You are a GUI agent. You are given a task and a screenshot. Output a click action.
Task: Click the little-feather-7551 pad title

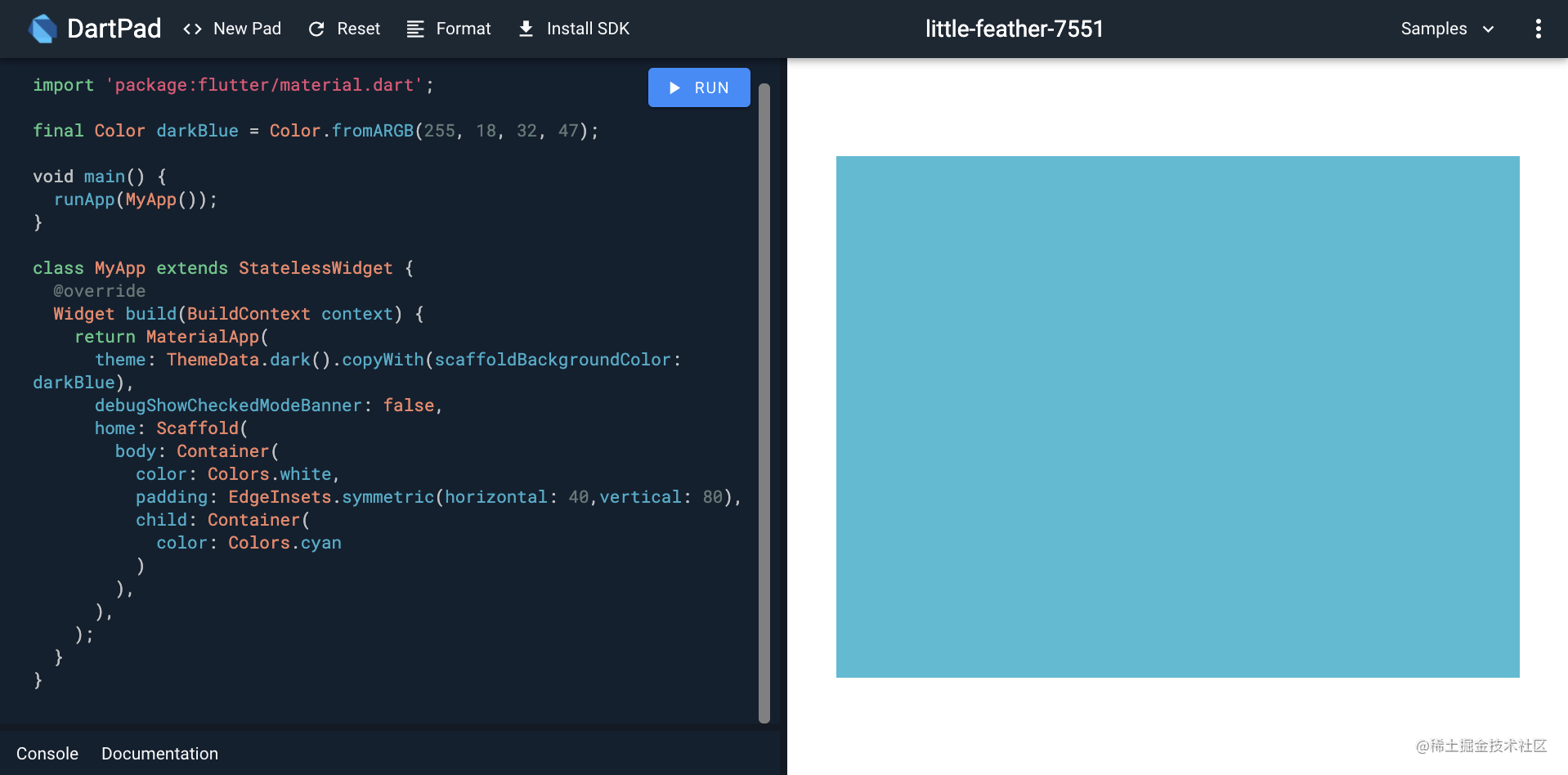coord(1015,29)
